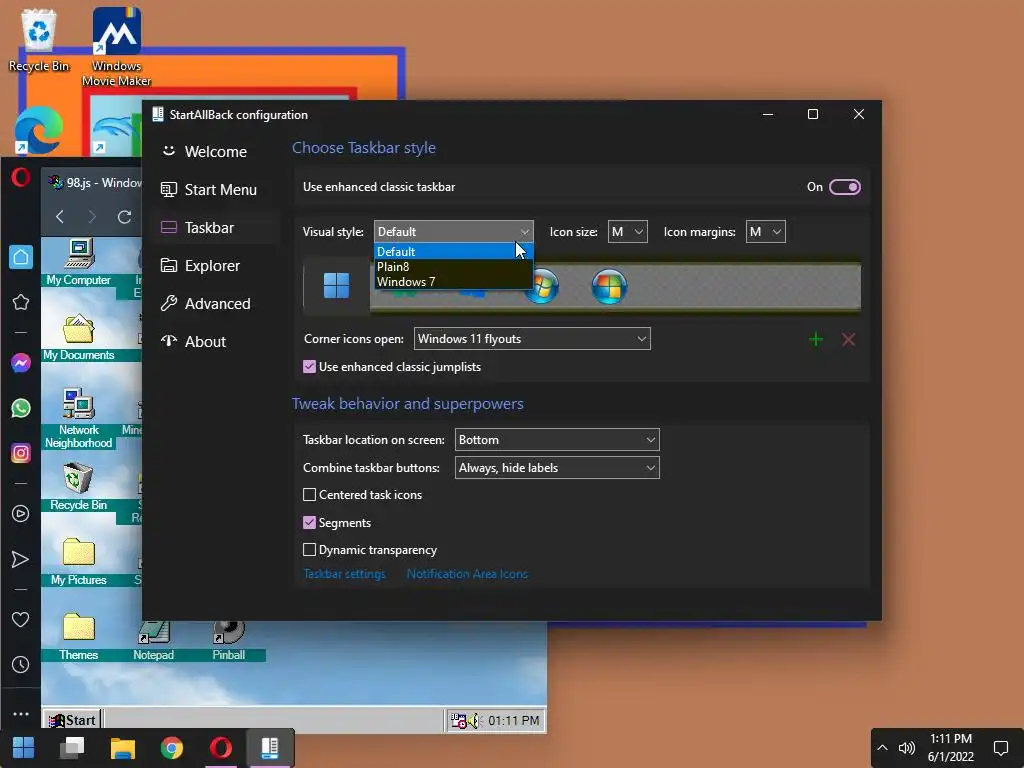
Task: Open WhatsApp in Opera sidebar
Action: (21, 408)
